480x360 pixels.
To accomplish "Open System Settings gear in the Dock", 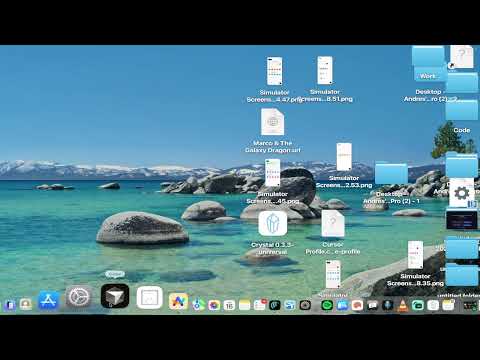I will [78, 296].
